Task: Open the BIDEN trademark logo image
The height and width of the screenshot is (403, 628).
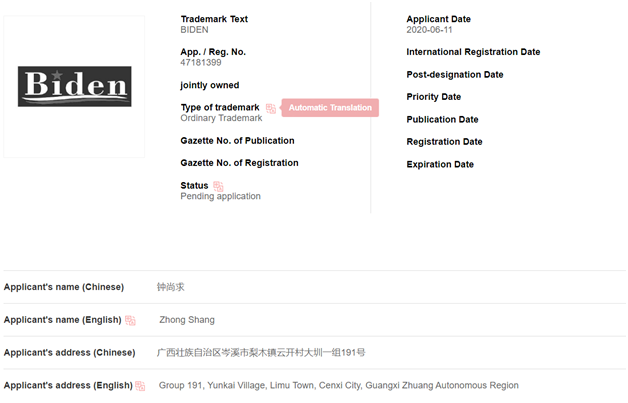Action: tap(74, 86)
